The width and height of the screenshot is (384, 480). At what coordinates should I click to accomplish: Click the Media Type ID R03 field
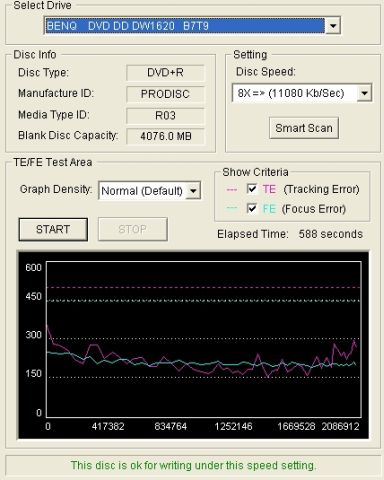(165, 116)
